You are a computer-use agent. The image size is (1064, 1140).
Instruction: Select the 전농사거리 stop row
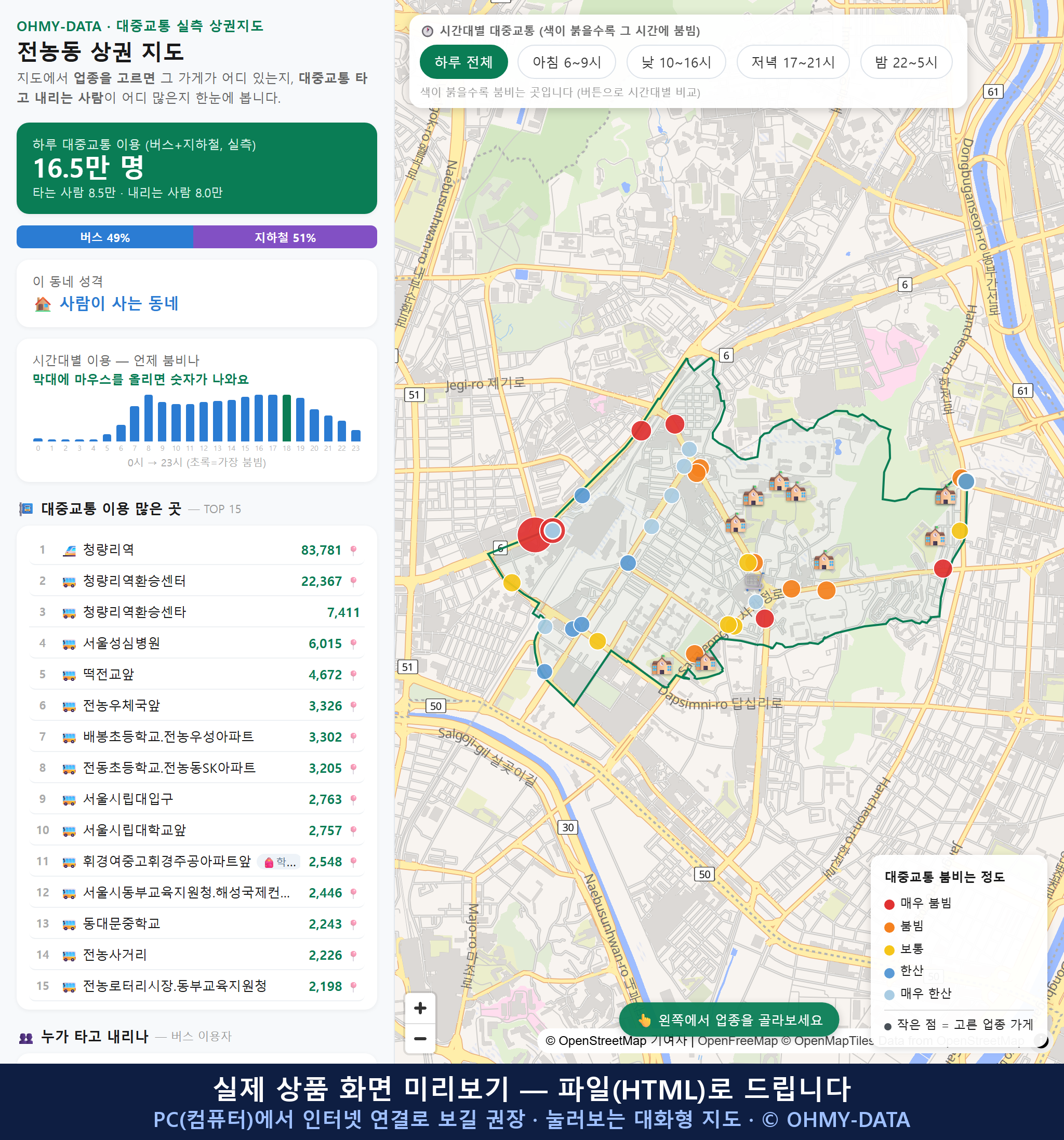click(197, 954)
